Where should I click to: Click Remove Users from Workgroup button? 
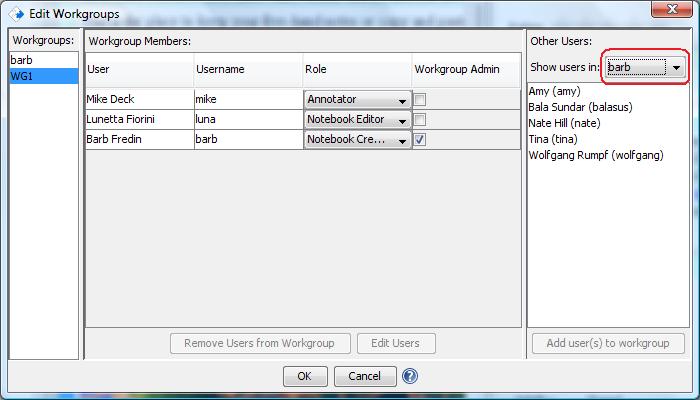pyautogui.click(x=260, y=343)
